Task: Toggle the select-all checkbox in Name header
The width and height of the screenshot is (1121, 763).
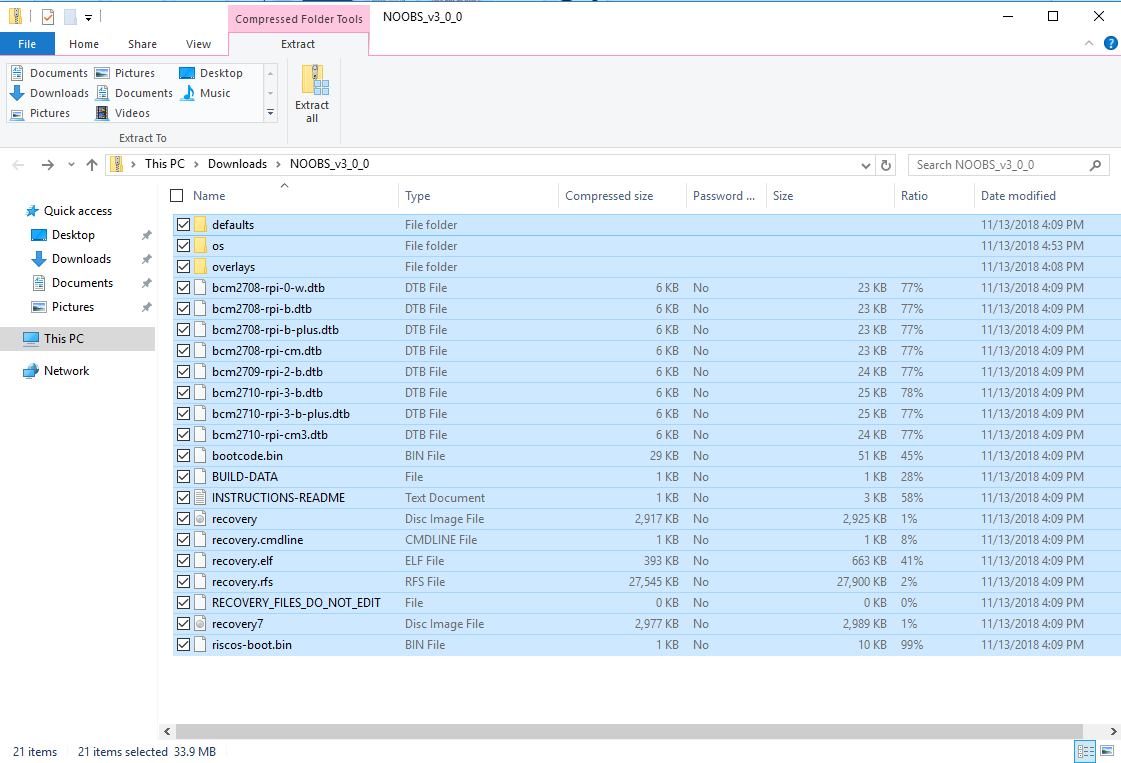Action: coord(177,195)
